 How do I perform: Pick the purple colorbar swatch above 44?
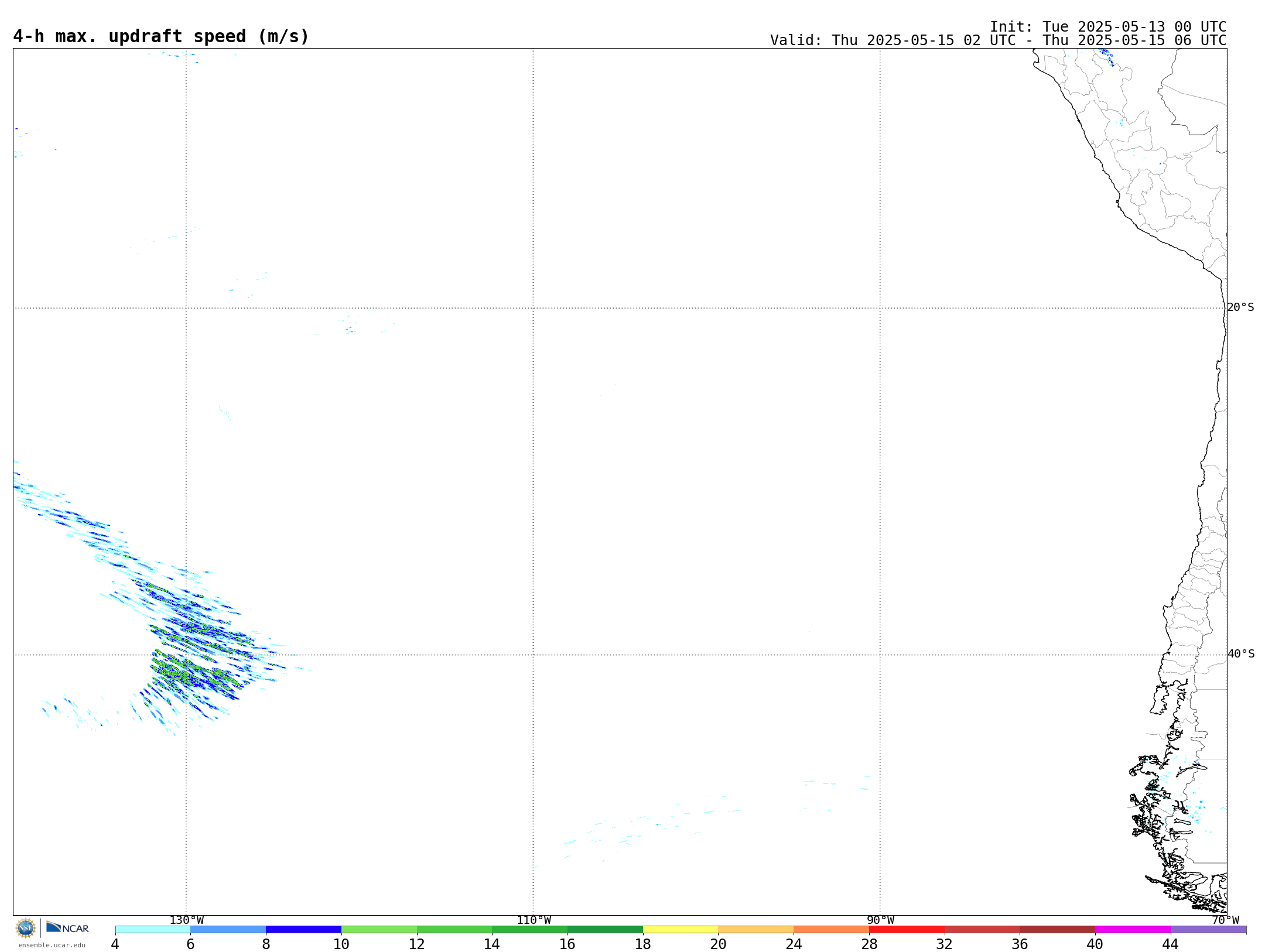[x=1208, y=930]
